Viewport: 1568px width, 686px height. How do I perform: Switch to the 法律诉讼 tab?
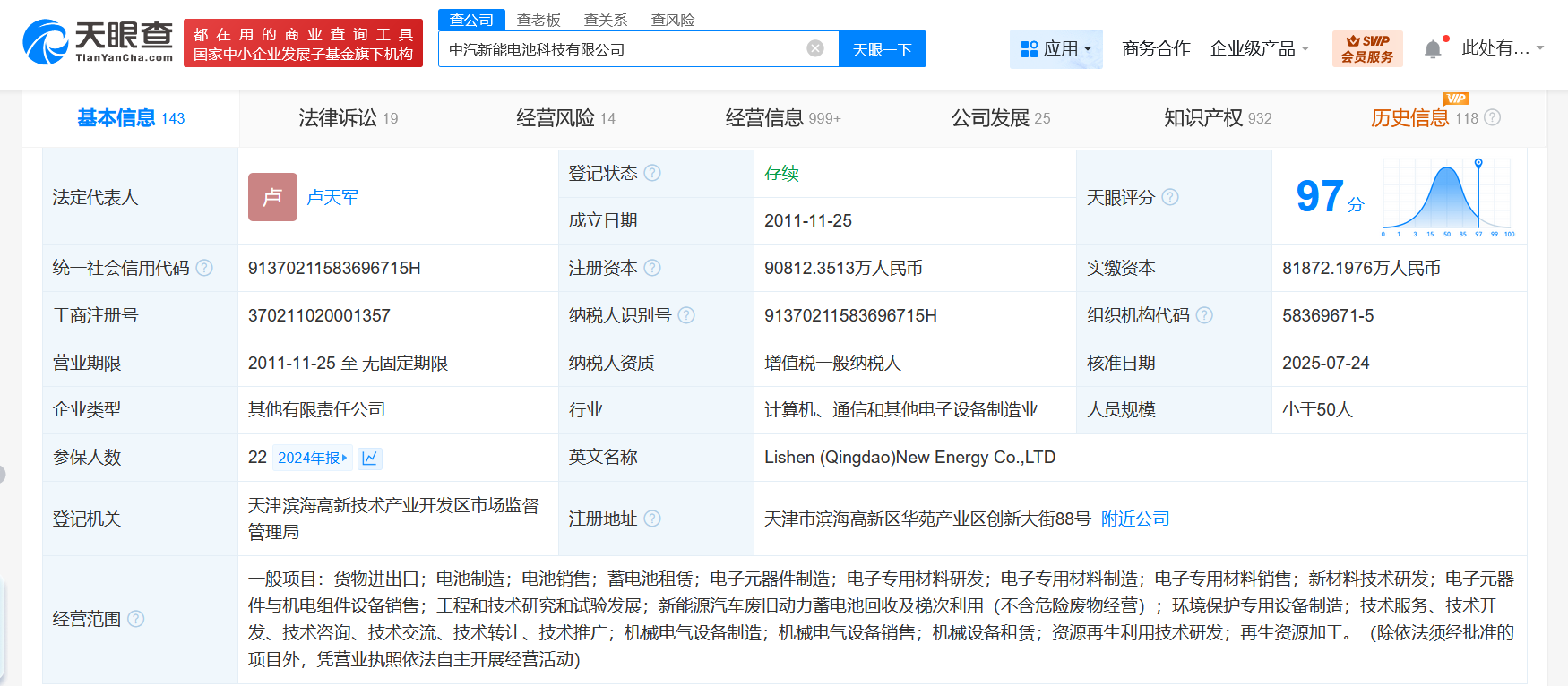click(348, 118)
